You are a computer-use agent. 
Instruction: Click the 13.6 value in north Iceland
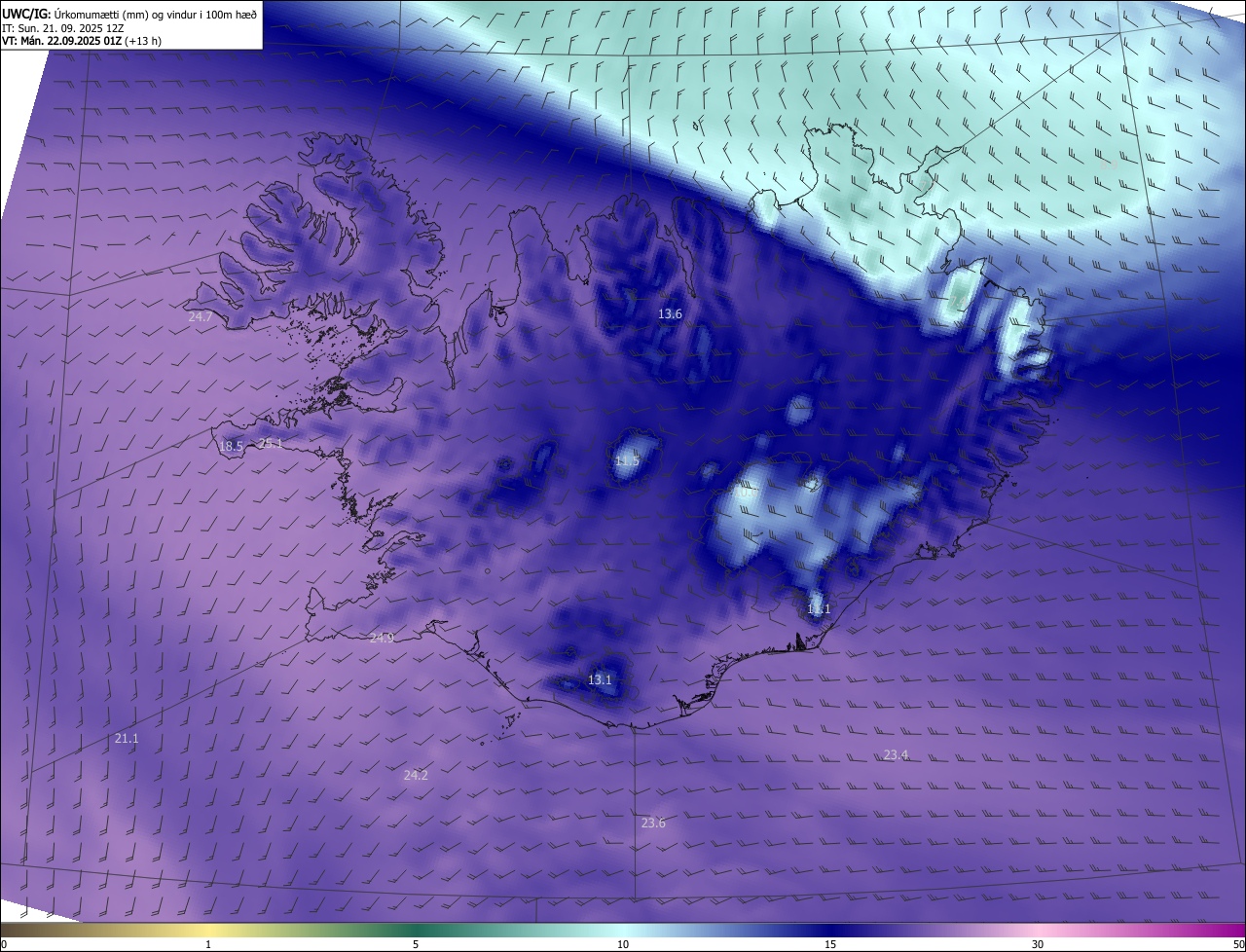[x=670, y=313]
